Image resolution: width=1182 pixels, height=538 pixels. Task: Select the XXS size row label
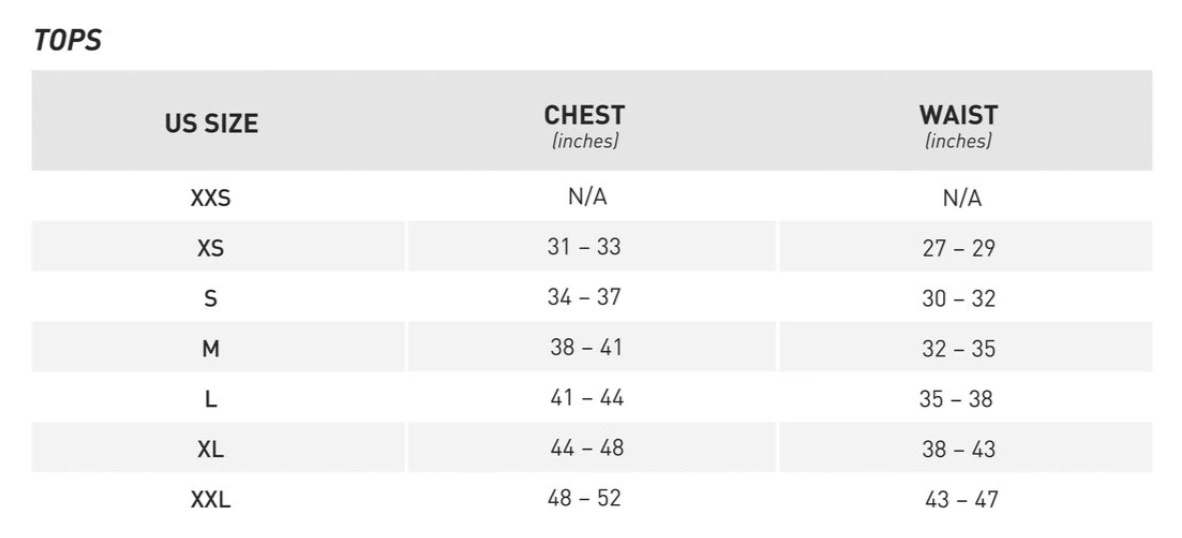[210, 198]
